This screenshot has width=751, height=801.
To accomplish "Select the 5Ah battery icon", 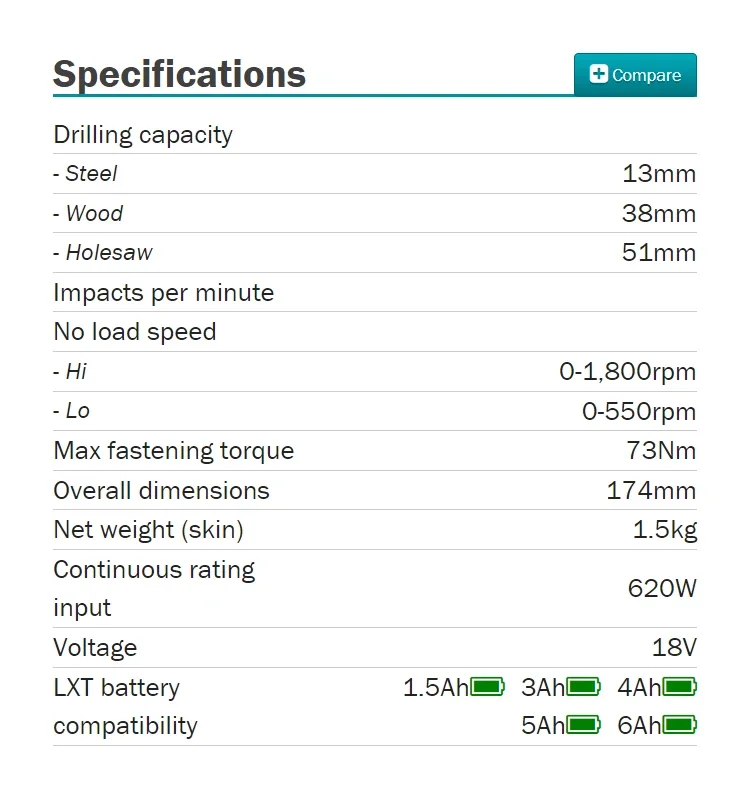I will click(x=583, y=724).
